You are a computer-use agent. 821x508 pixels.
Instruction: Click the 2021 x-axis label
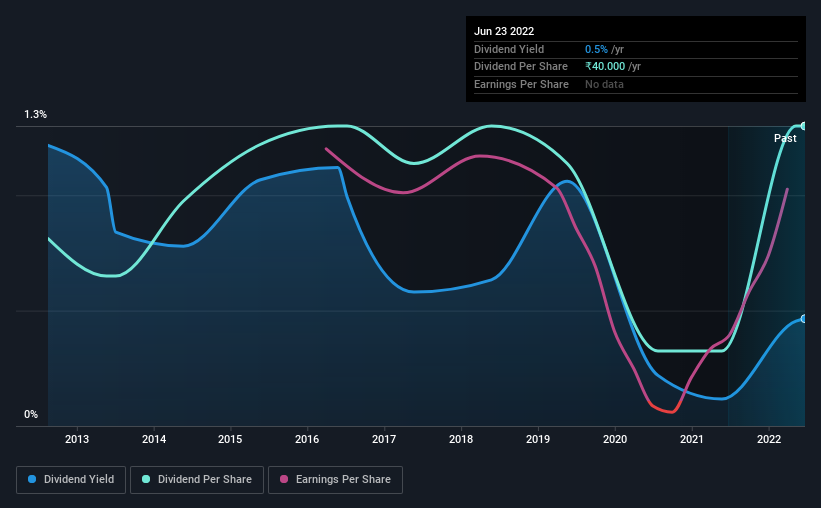pos(692,439)
